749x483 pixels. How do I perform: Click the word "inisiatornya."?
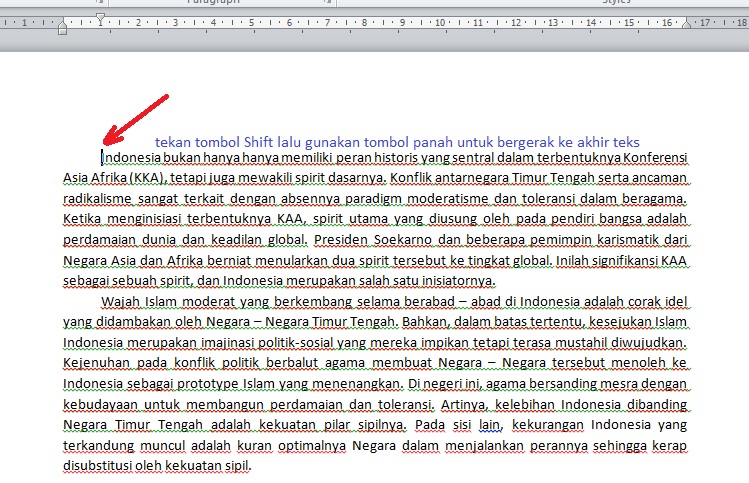pyautogui.click(x=459, y=280)
